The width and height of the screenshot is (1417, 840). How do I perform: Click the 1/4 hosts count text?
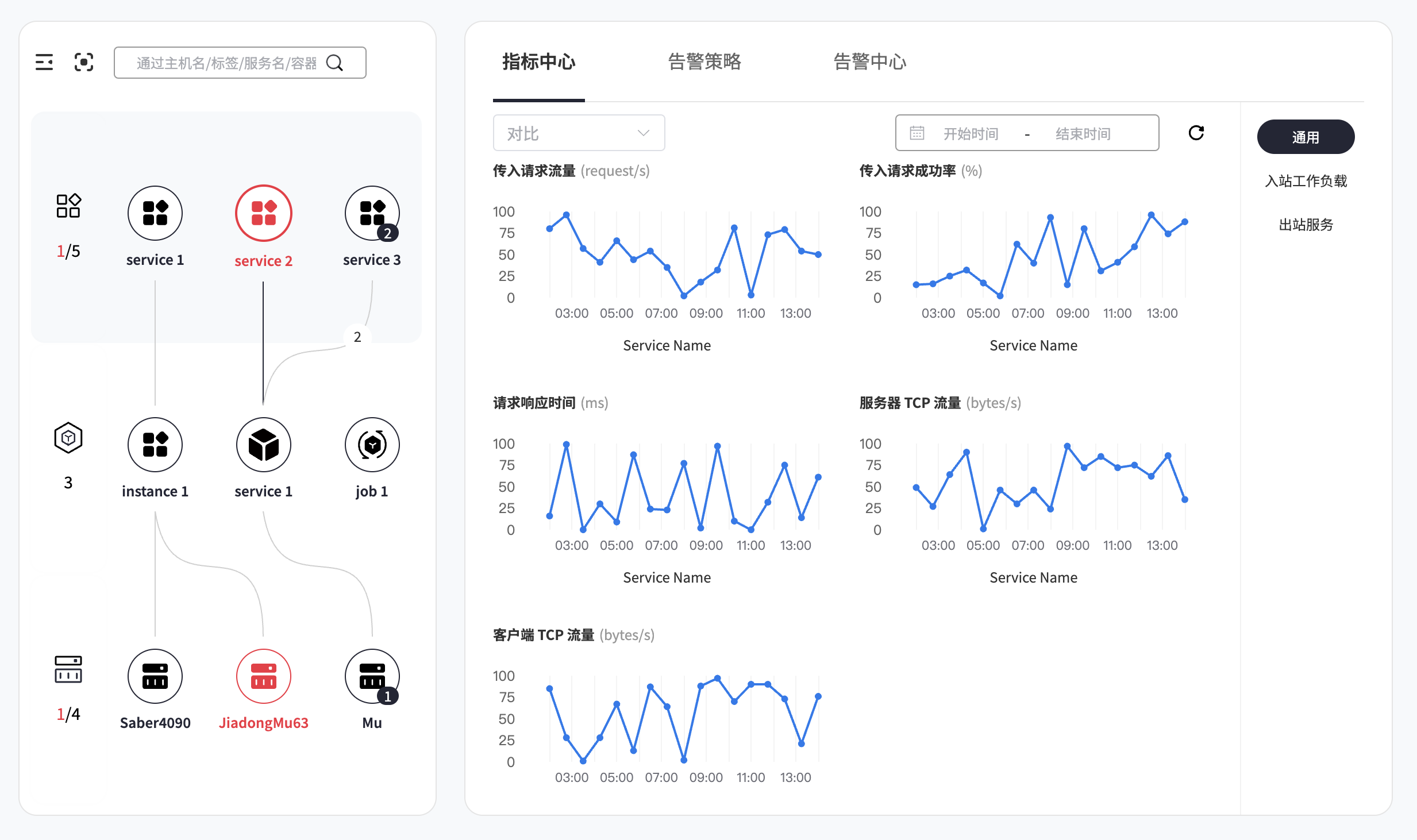click(x=68, y=714)
